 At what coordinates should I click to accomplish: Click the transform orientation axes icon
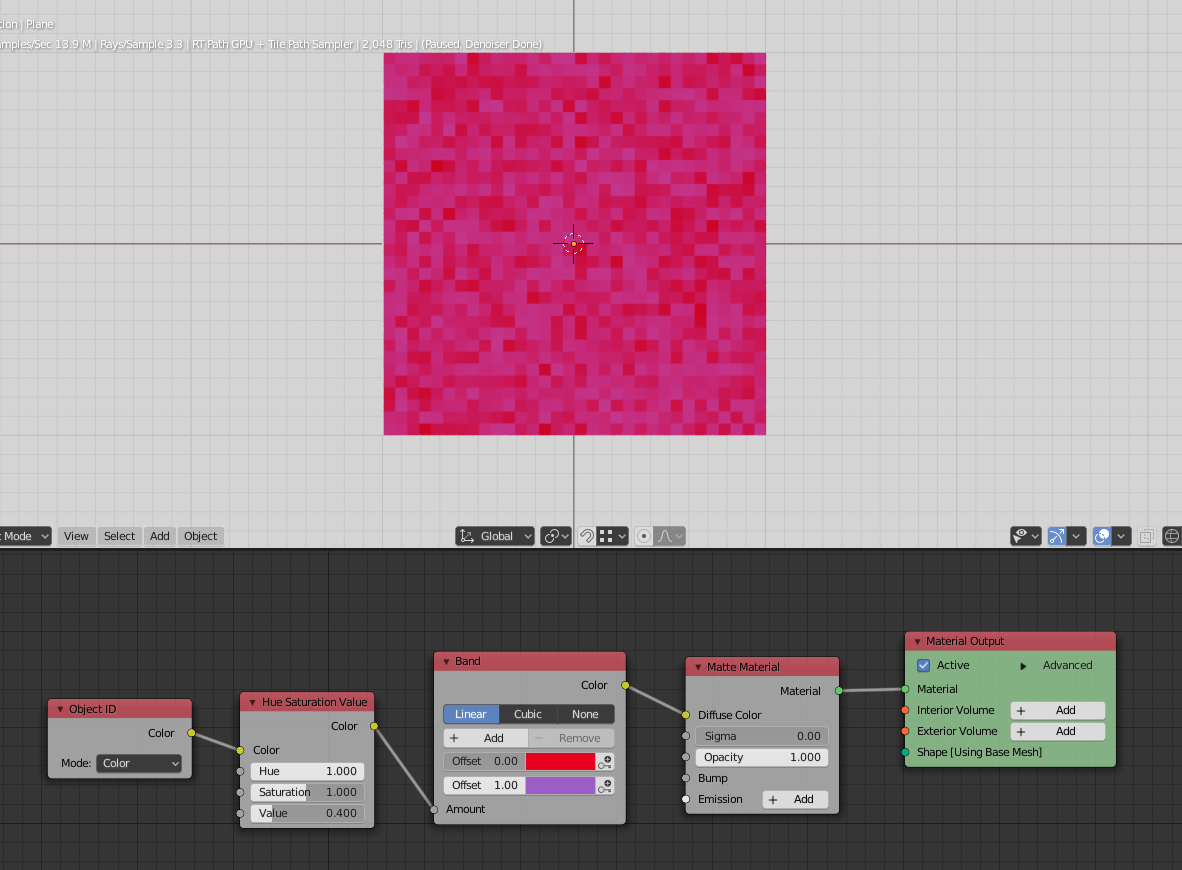click(x=467, y=536)
